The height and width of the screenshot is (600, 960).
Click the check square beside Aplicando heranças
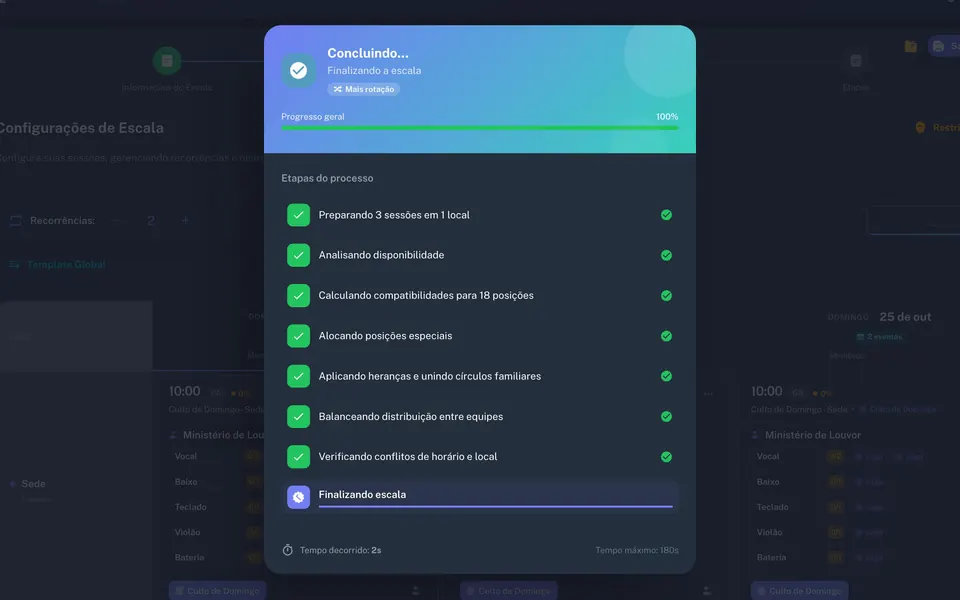(x=298, y=376)
